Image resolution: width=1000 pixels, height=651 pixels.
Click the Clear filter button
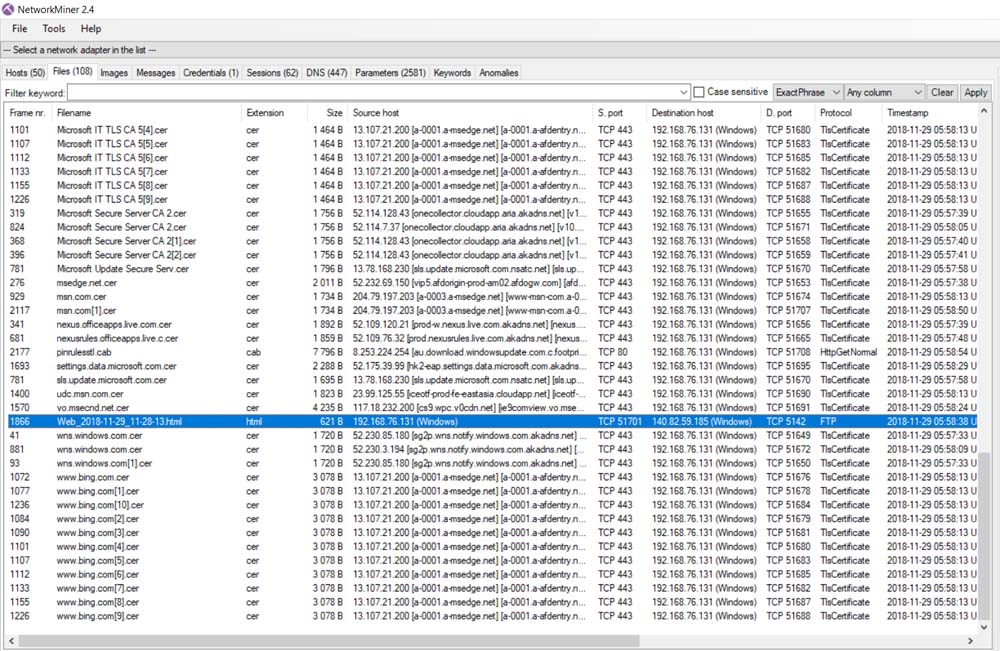click(942, 92)
